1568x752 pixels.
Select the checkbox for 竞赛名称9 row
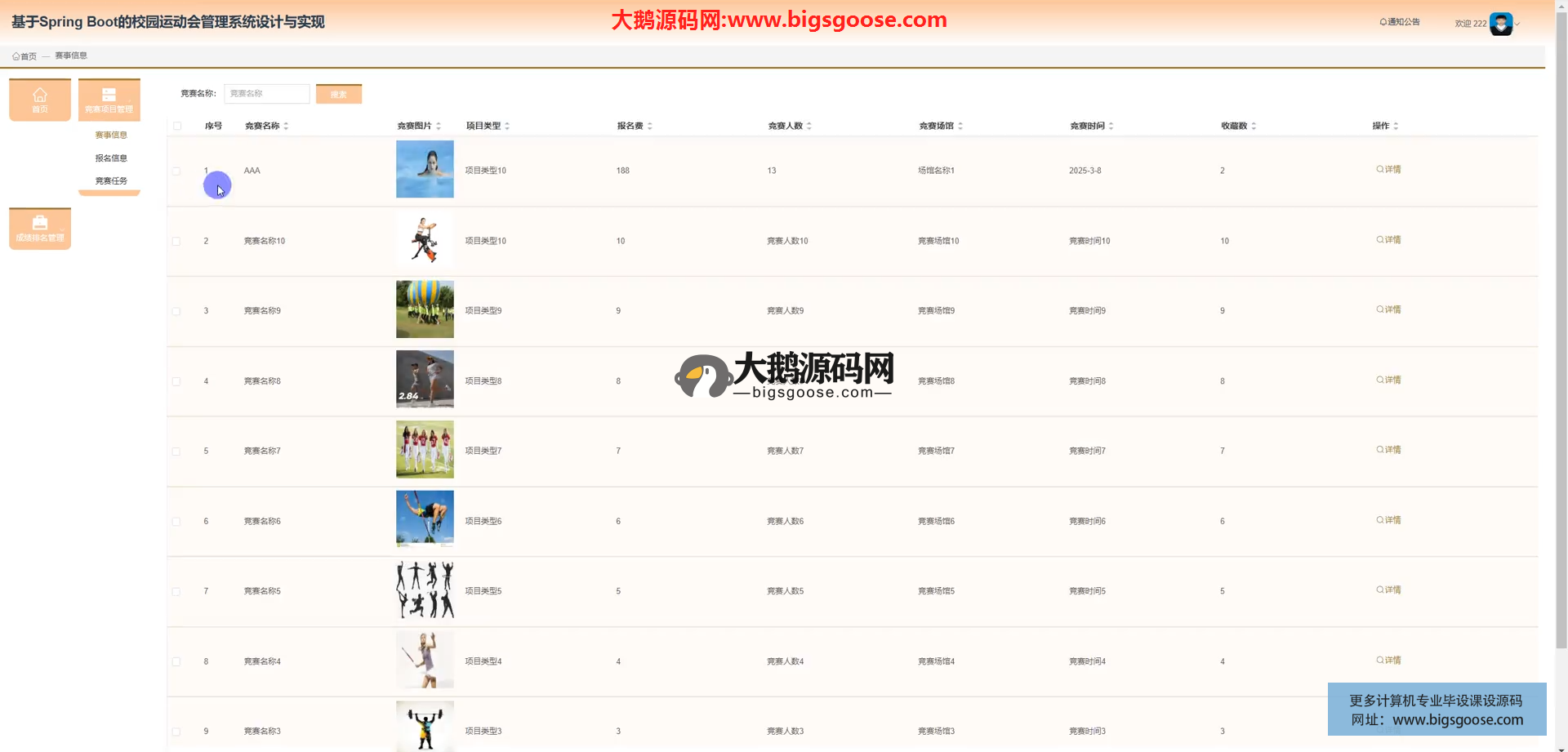click(176, 311)
